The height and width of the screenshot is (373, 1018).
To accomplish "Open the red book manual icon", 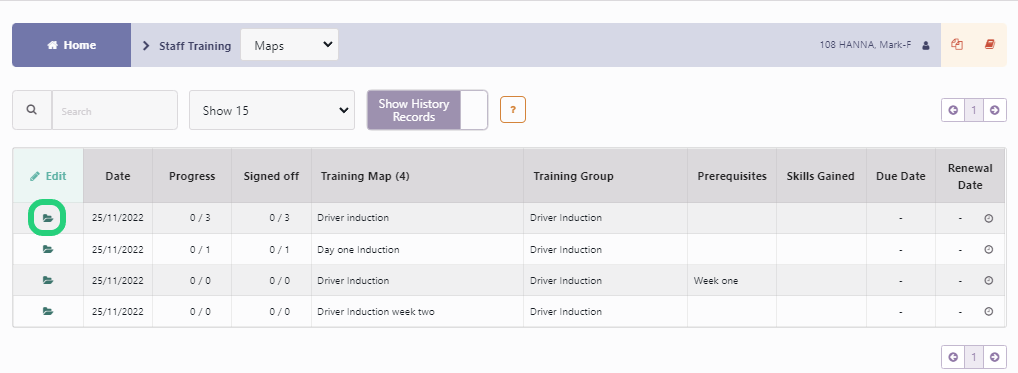I will (x=989, y=45).
